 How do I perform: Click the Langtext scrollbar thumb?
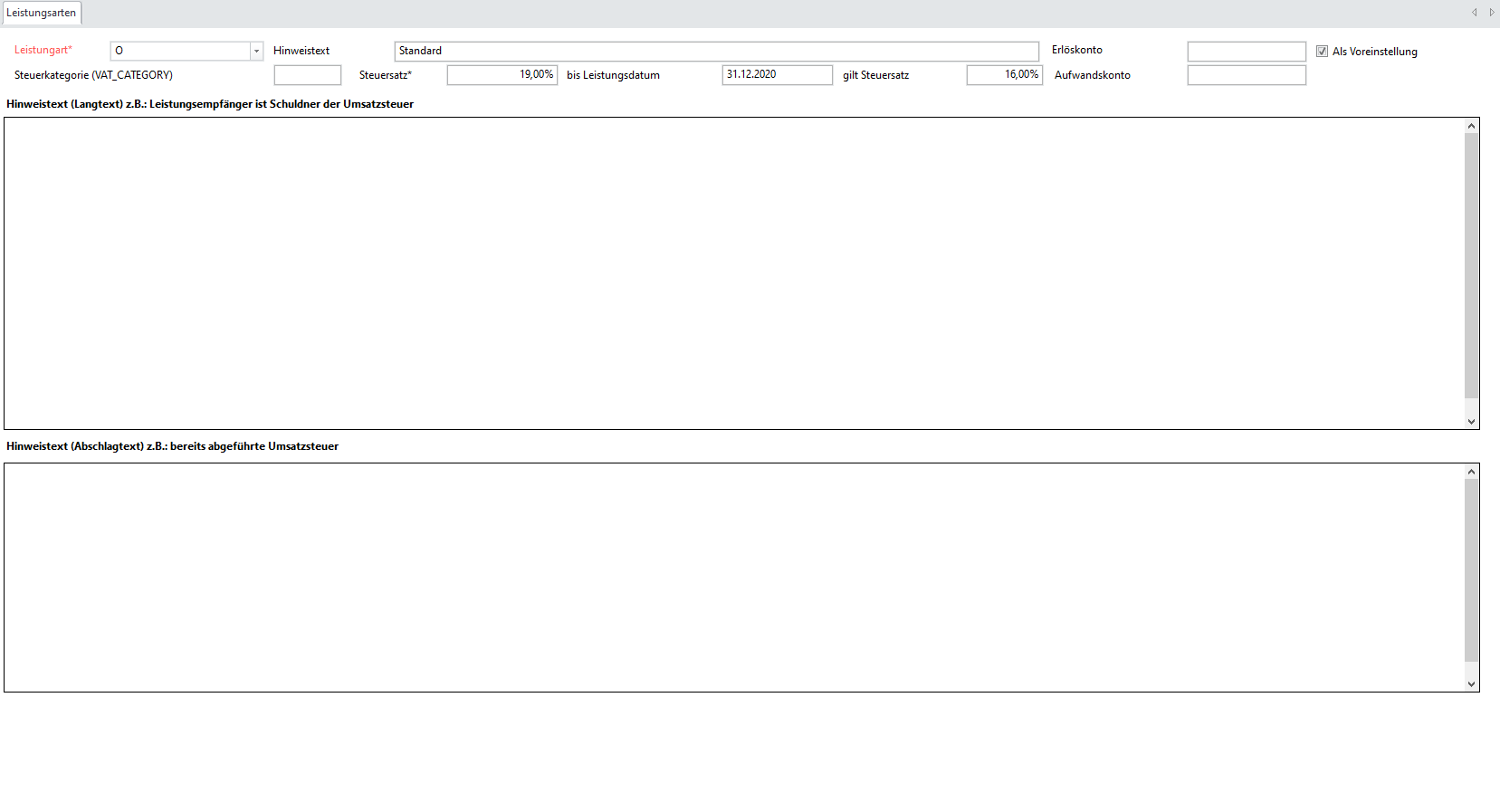1471,265
